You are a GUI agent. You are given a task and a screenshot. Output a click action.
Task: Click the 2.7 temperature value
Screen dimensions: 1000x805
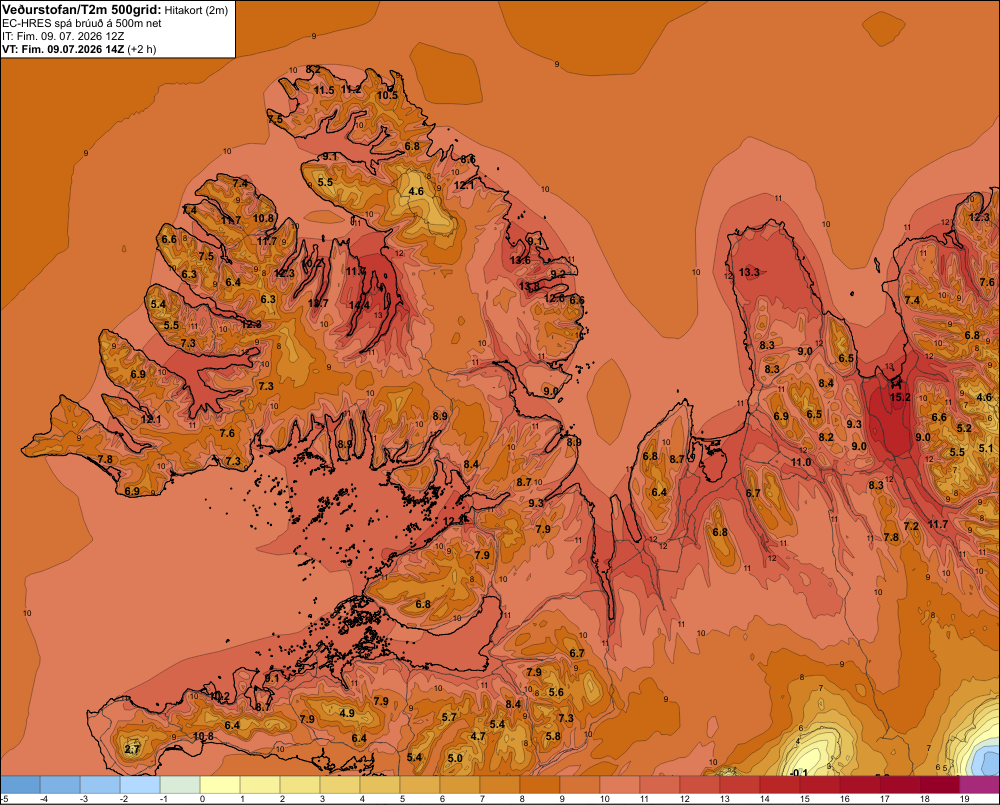131,749
